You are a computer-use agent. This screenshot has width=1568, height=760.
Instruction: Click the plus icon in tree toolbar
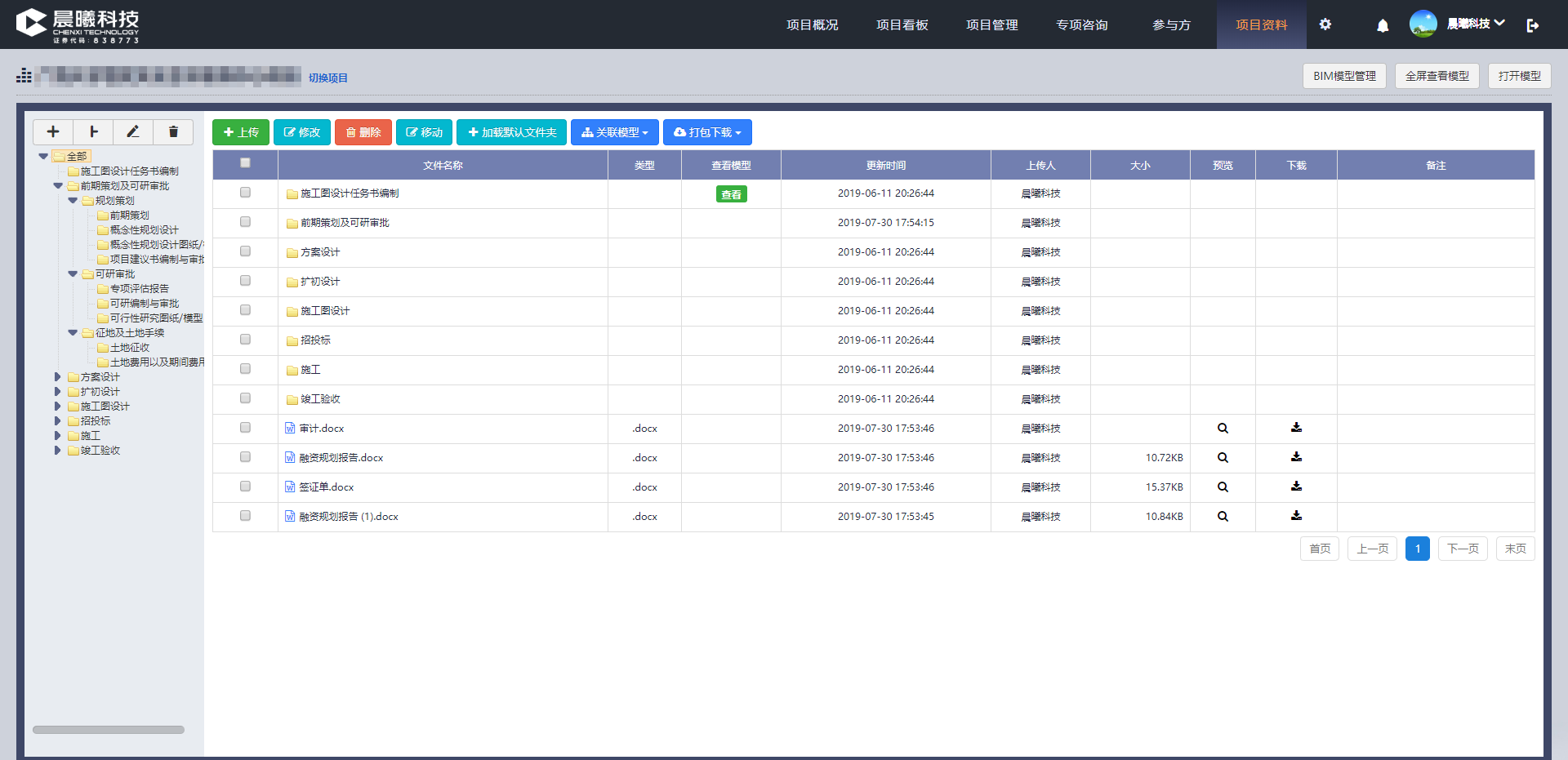pyautogui.click(x=53, y=131)
